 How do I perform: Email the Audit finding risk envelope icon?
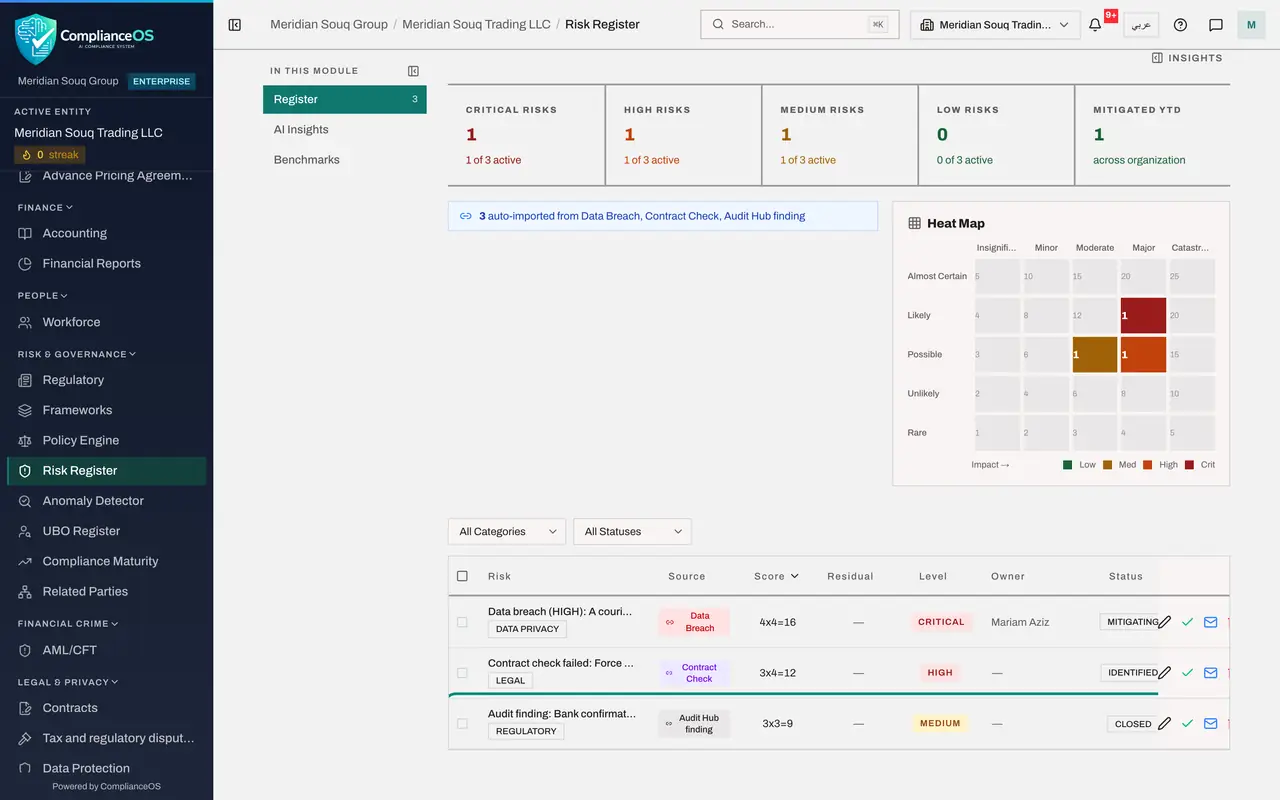pos(1210,724)
